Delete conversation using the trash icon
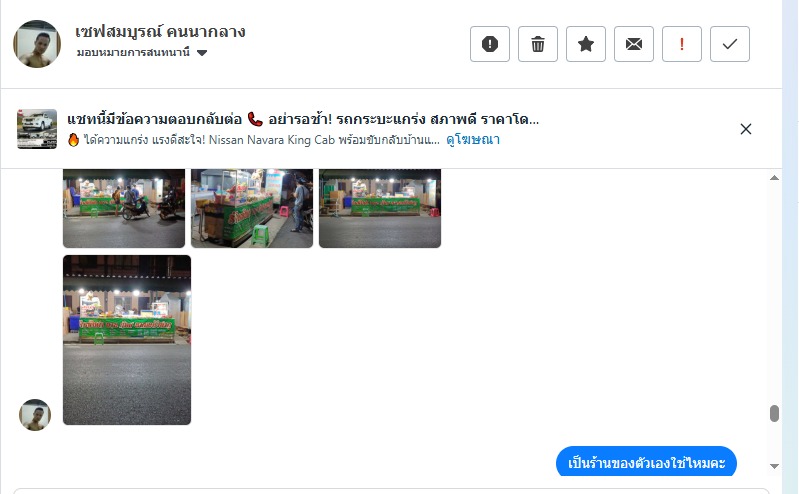Screen dimensions: 799x494 tap(538, 44)
